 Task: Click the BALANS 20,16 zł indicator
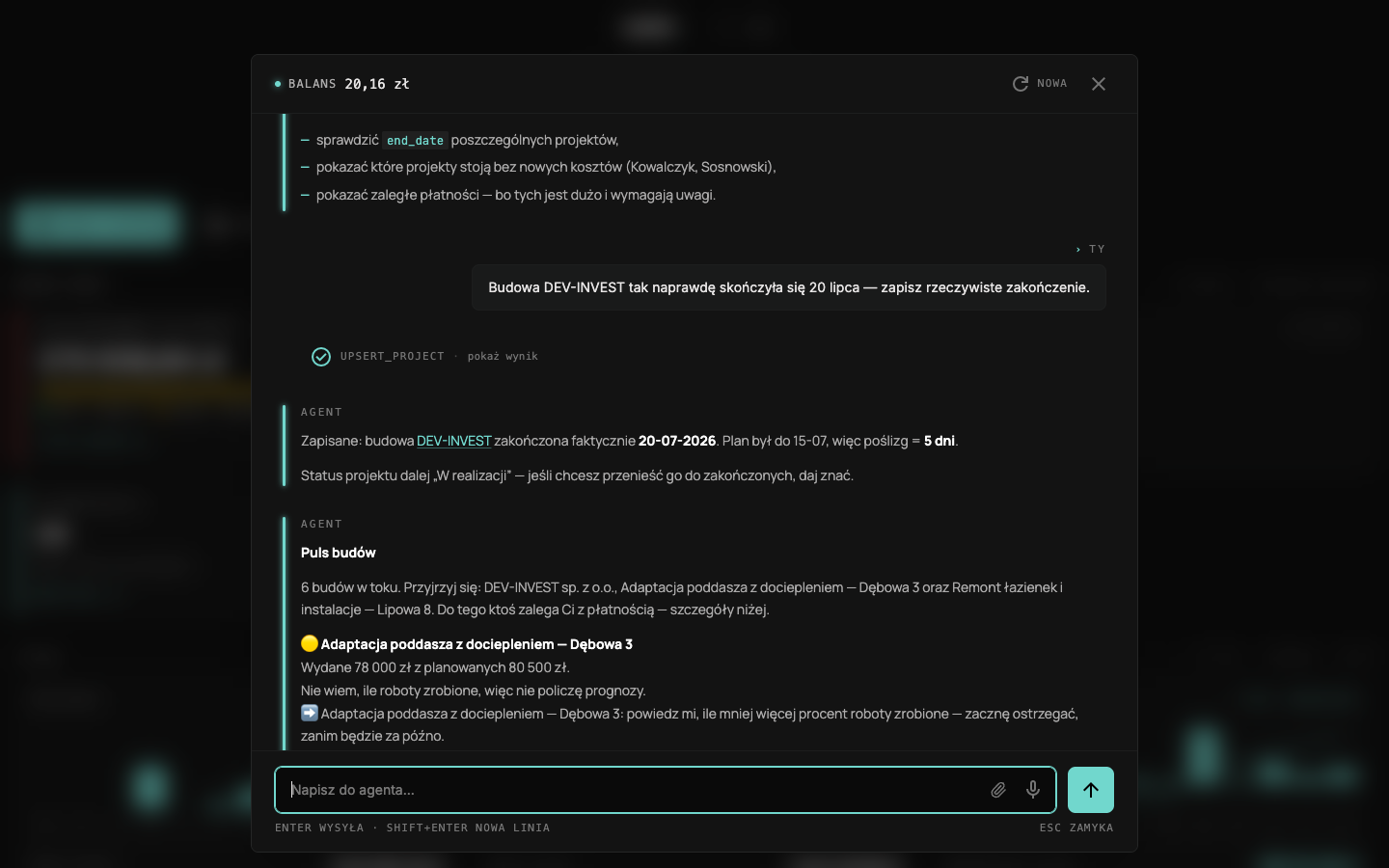(x=341, y=84)
